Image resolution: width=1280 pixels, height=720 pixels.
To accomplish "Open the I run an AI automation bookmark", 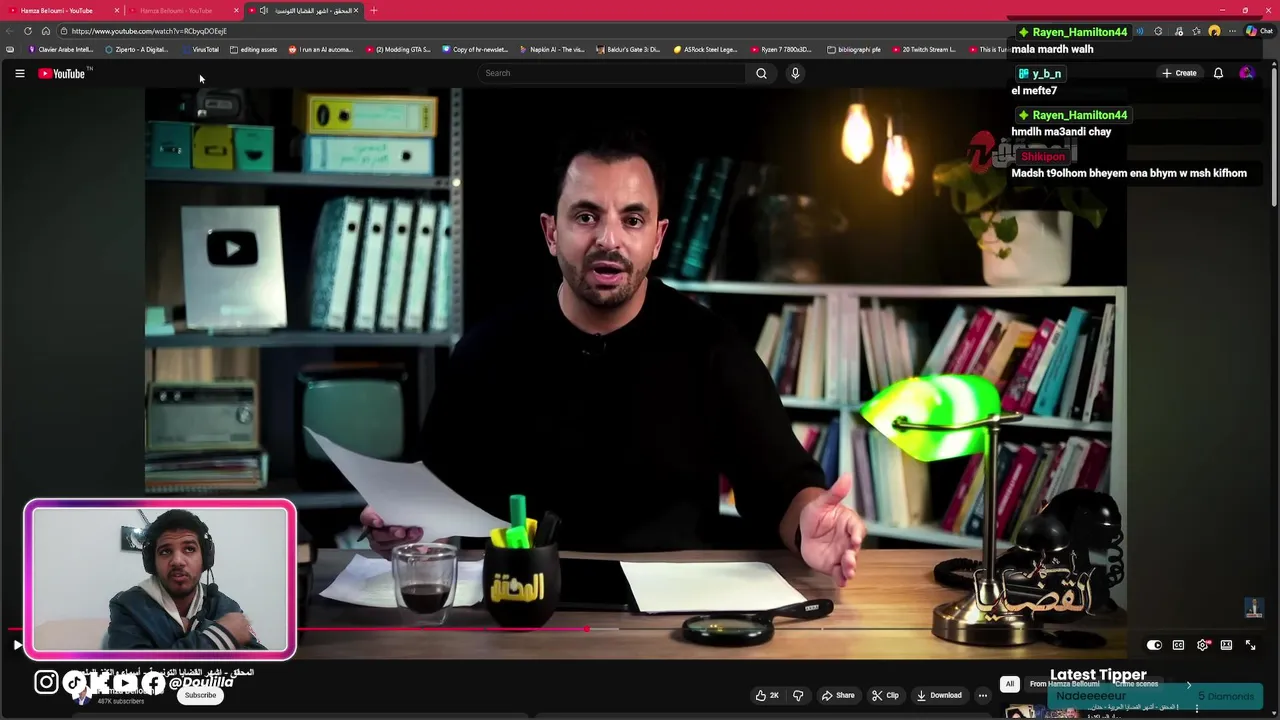I will [320, 49].
